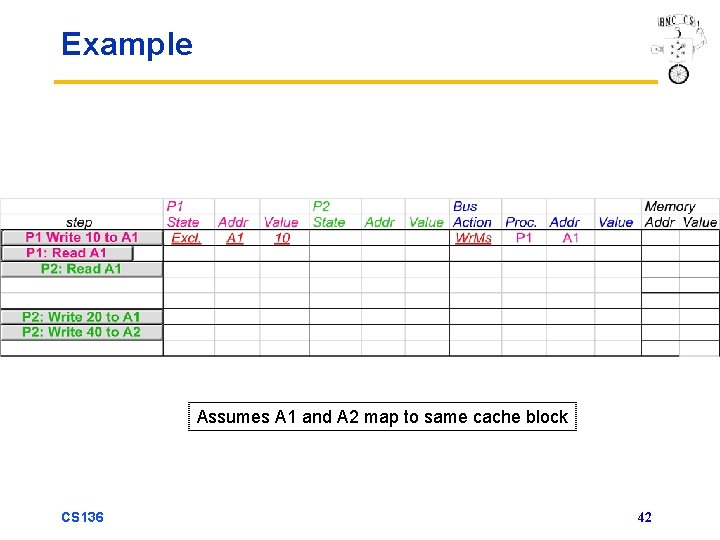Click the 'Memory' header label
720x540 pixels.
pyautogui.click(x=669, y=207)
